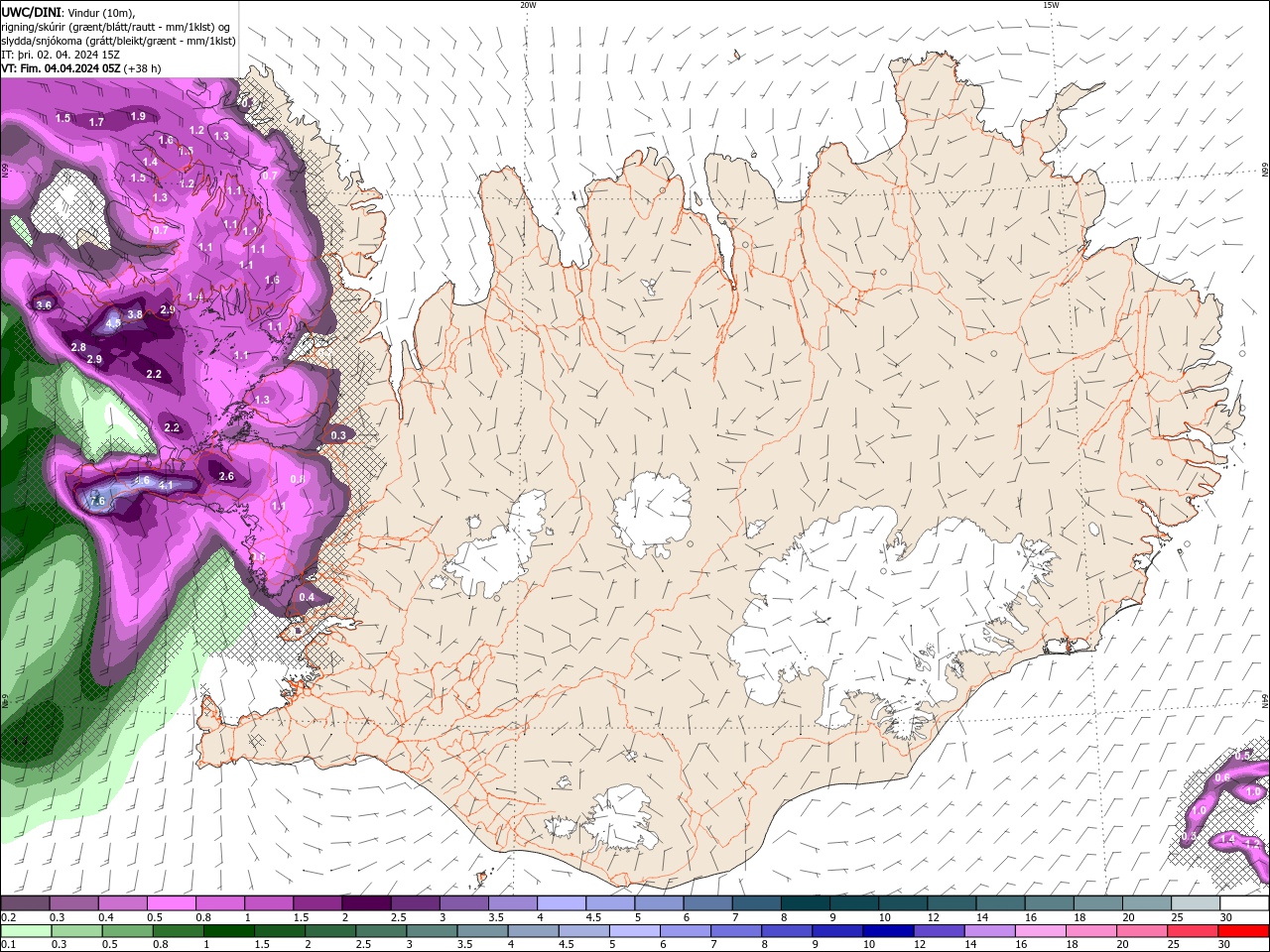The width and height of the screenshot is (1270, 952).
Task: Click the 4.5 precipitation value on the map
Action: pyautogui.click(x=113, y=322)
